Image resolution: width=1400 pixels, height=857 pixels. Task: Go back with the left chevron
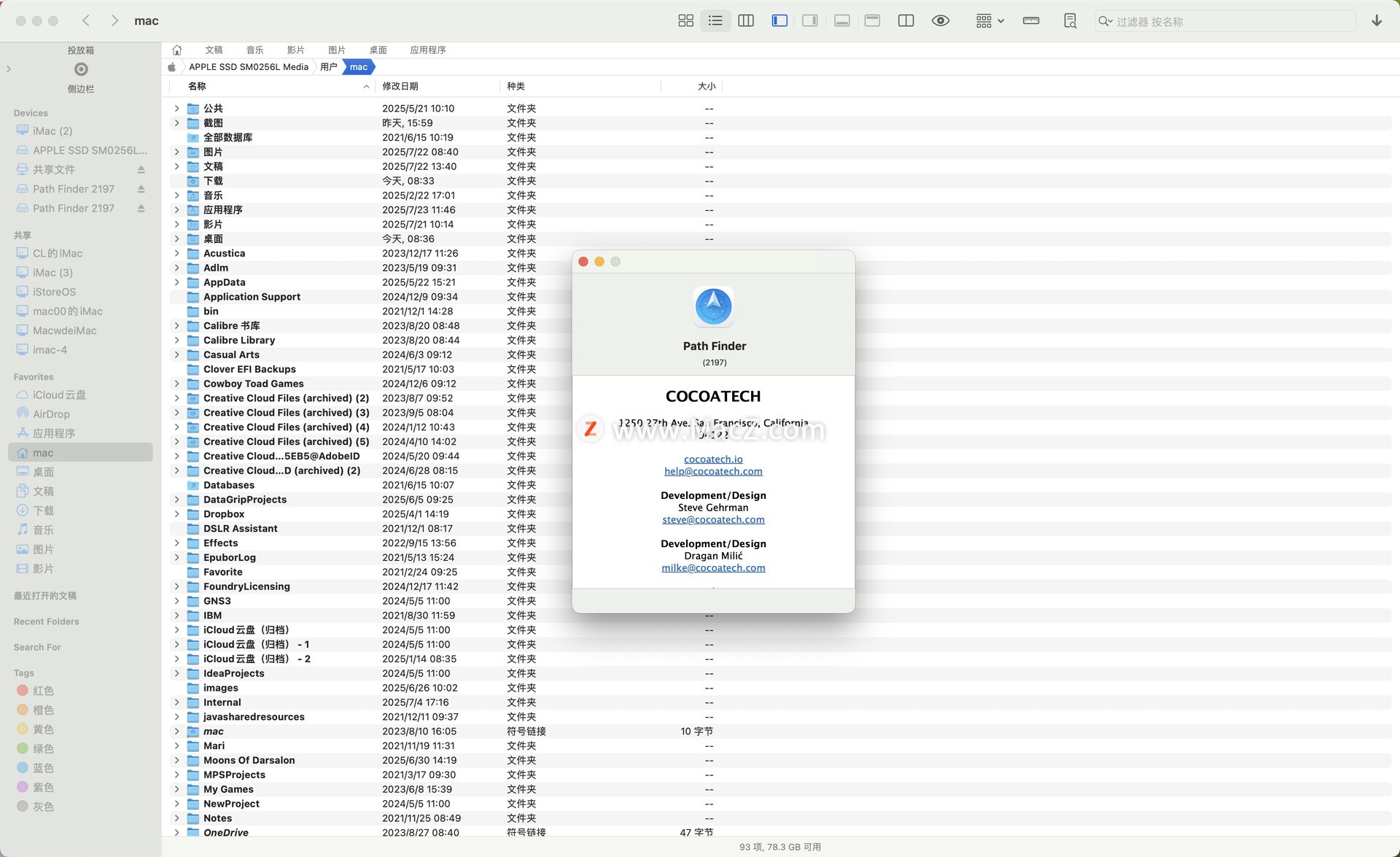[x=86, y=20]
